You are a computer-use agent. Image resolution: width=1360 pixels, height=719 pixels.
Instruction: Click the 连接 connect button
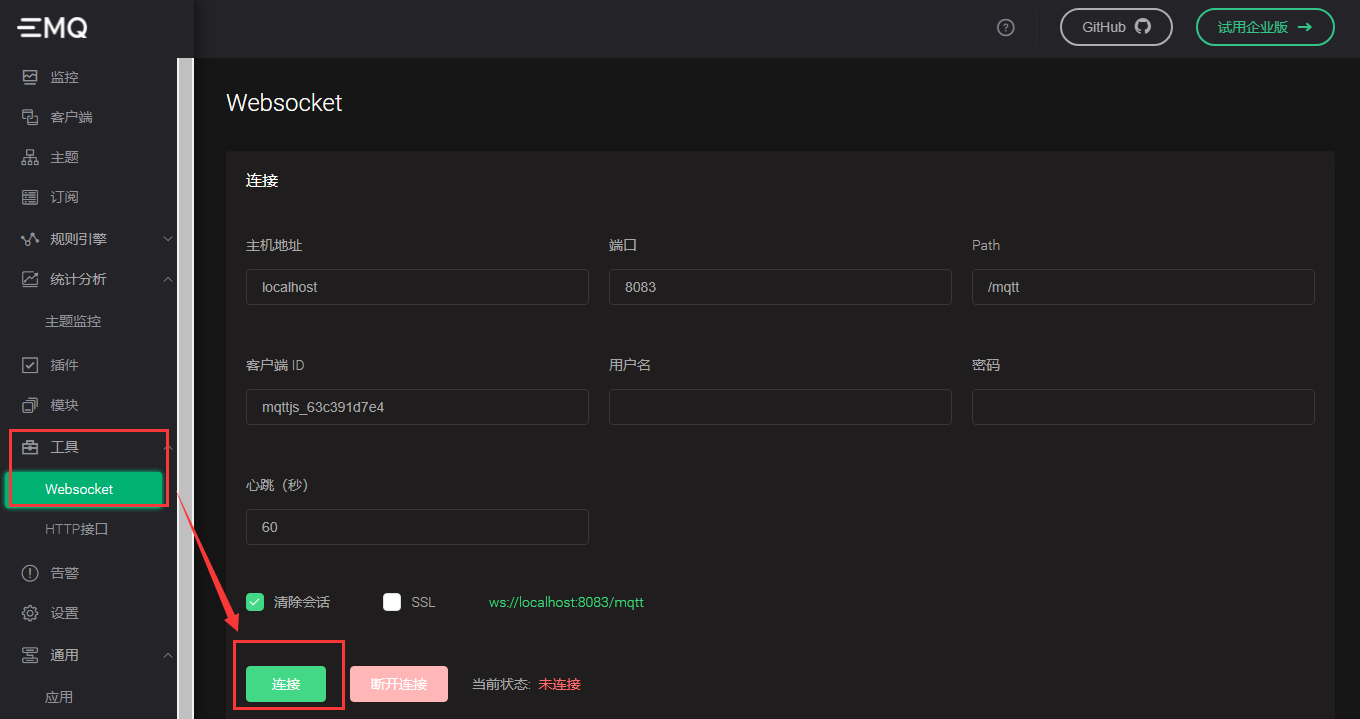(288, 684)
